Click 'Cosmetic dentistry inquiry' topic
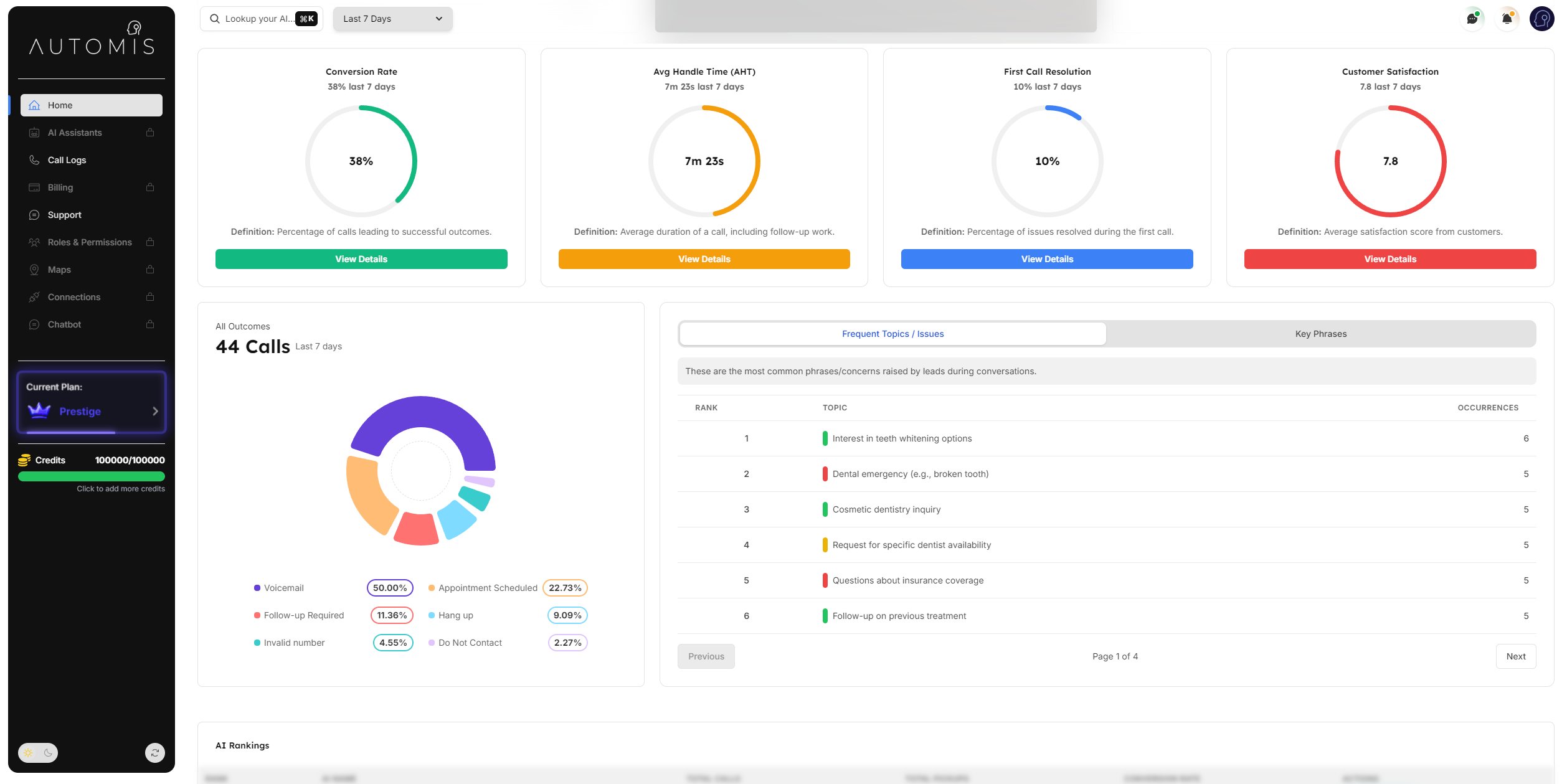This screenshot has width=1567, height=784. point(886,509)
